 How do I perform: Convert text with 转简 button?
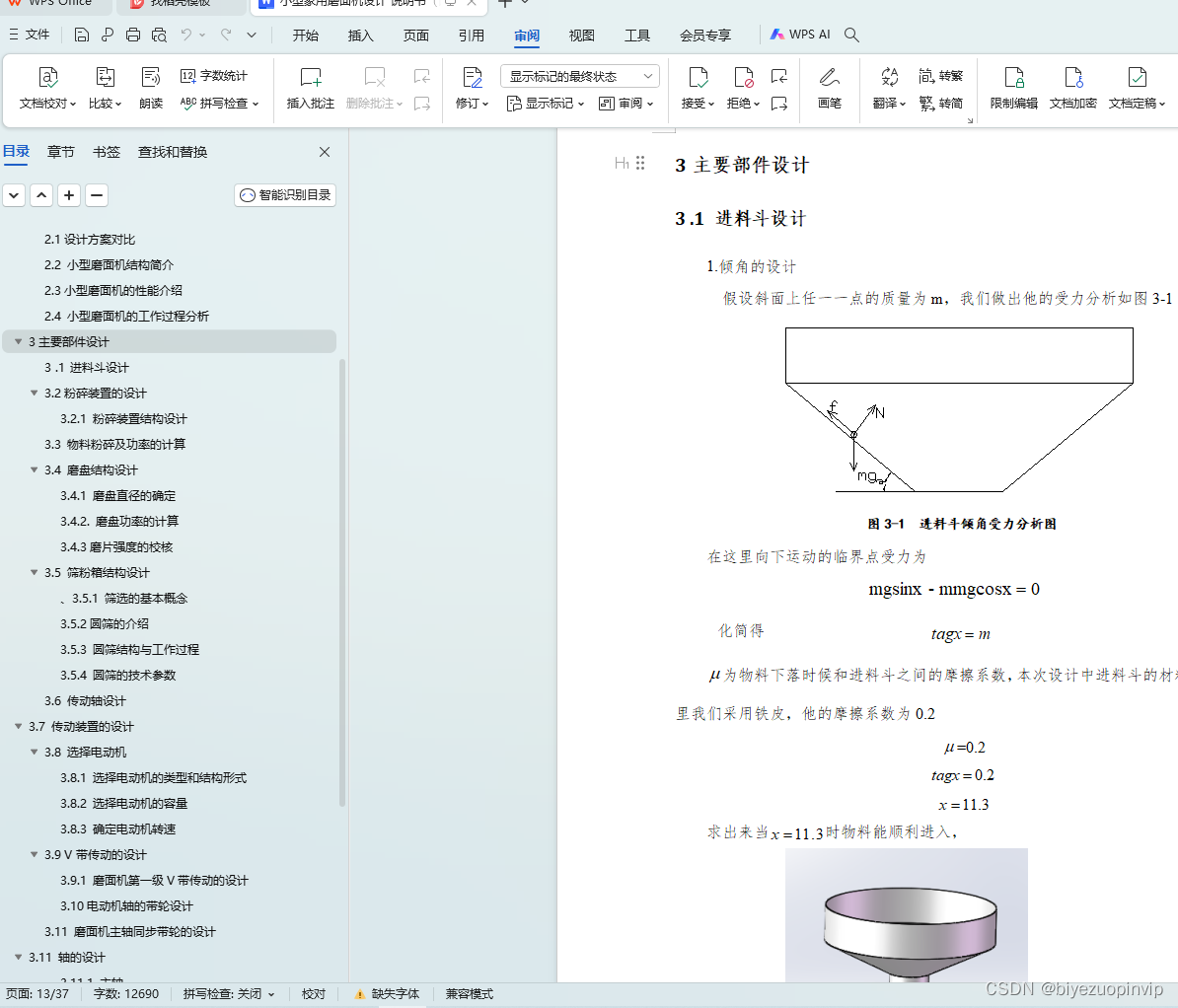coord(940,103)
